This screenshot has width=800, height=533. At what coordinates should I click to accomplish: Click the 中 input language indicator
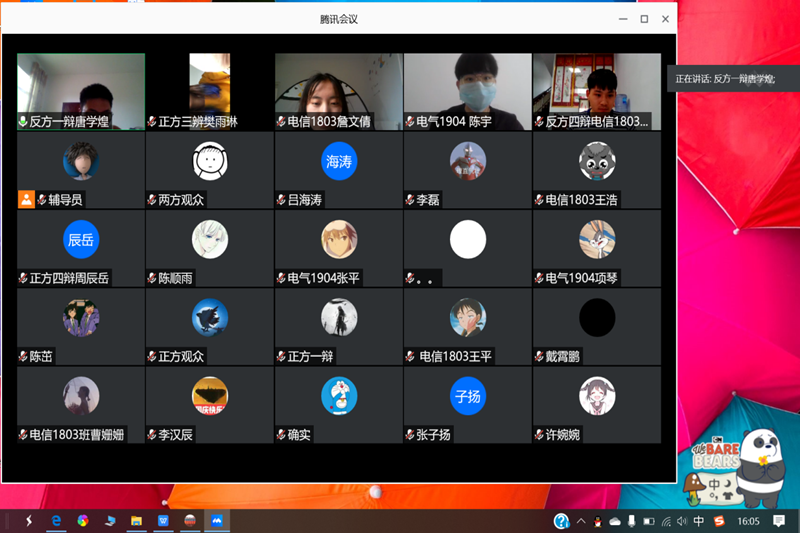[x=699, y=521]
